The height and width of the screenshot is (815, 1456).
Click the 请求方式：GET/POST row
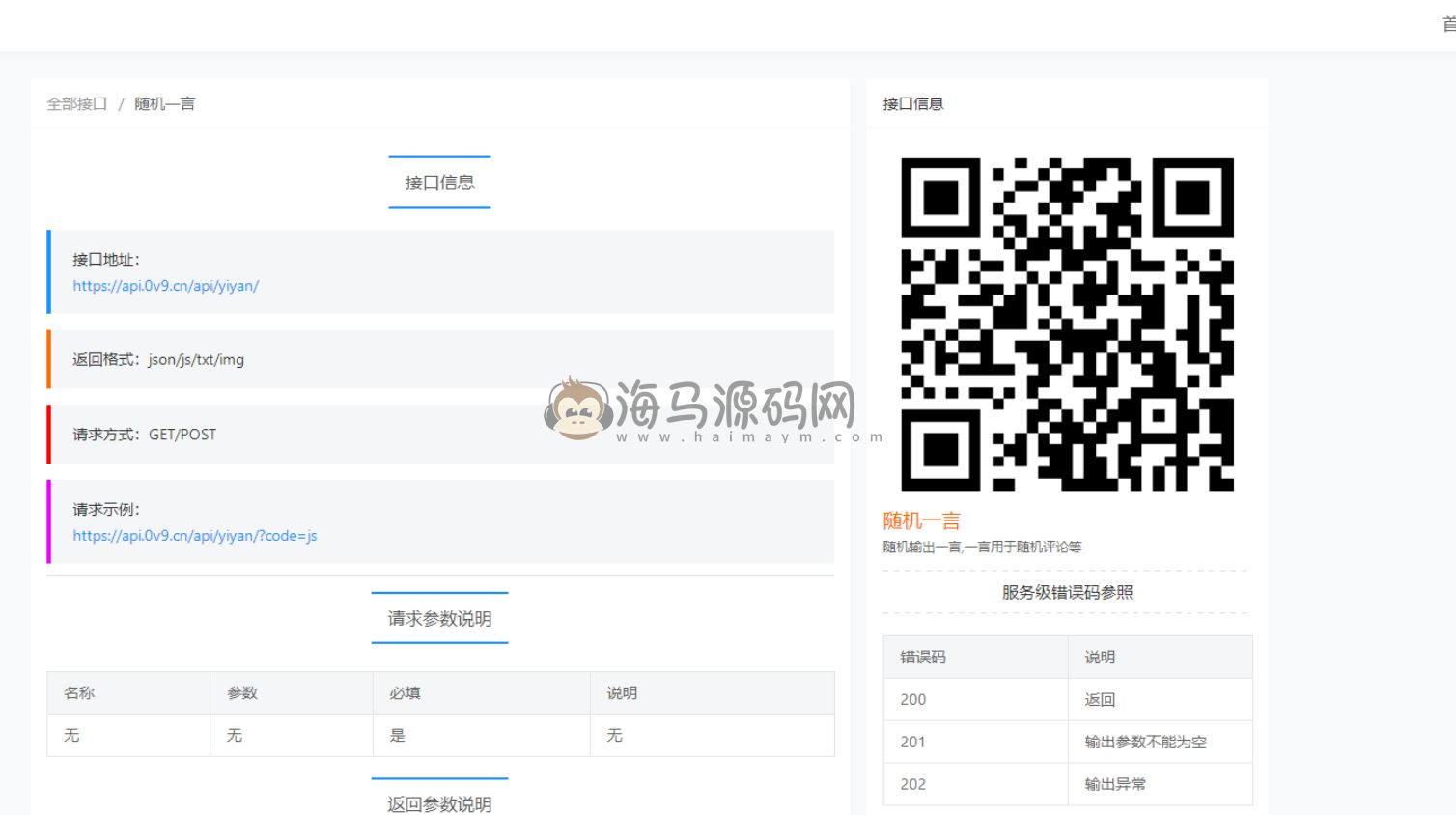pyautogui.click(x=440, y=435)
